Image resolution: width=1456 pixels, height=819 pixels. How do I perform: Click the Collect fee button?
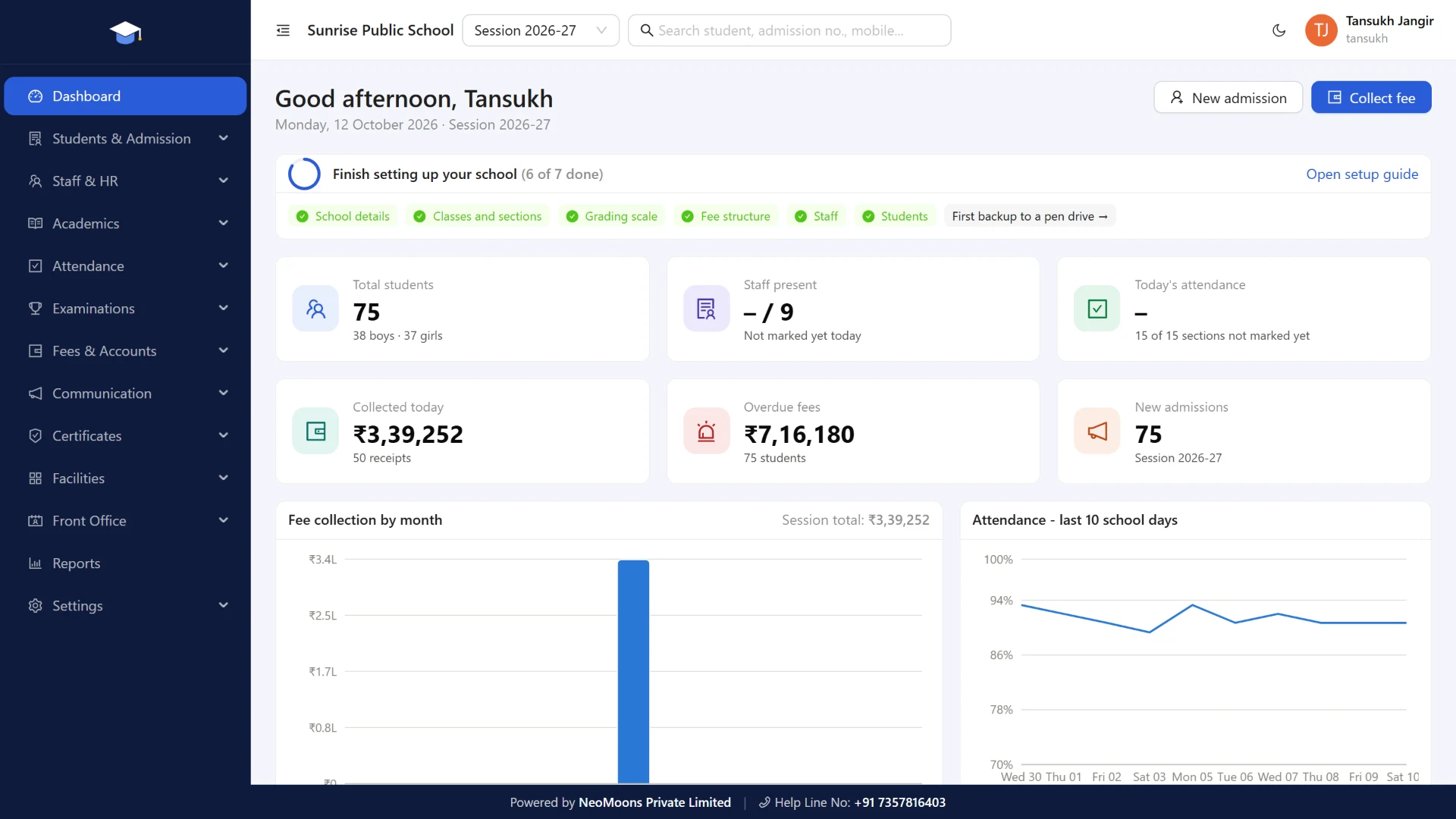pyautogui.click(x=1371, y=97)
